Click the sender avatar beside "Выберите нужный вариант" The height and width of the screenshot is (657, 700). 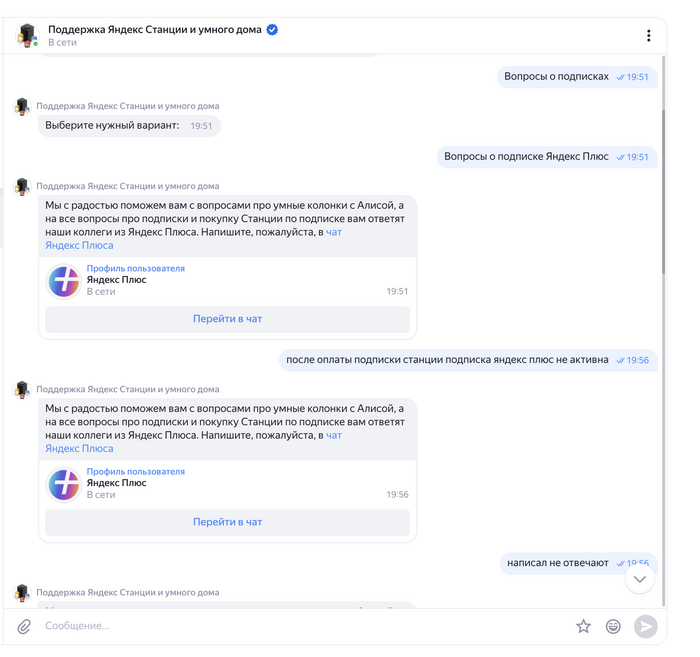(x=22, y=106)
